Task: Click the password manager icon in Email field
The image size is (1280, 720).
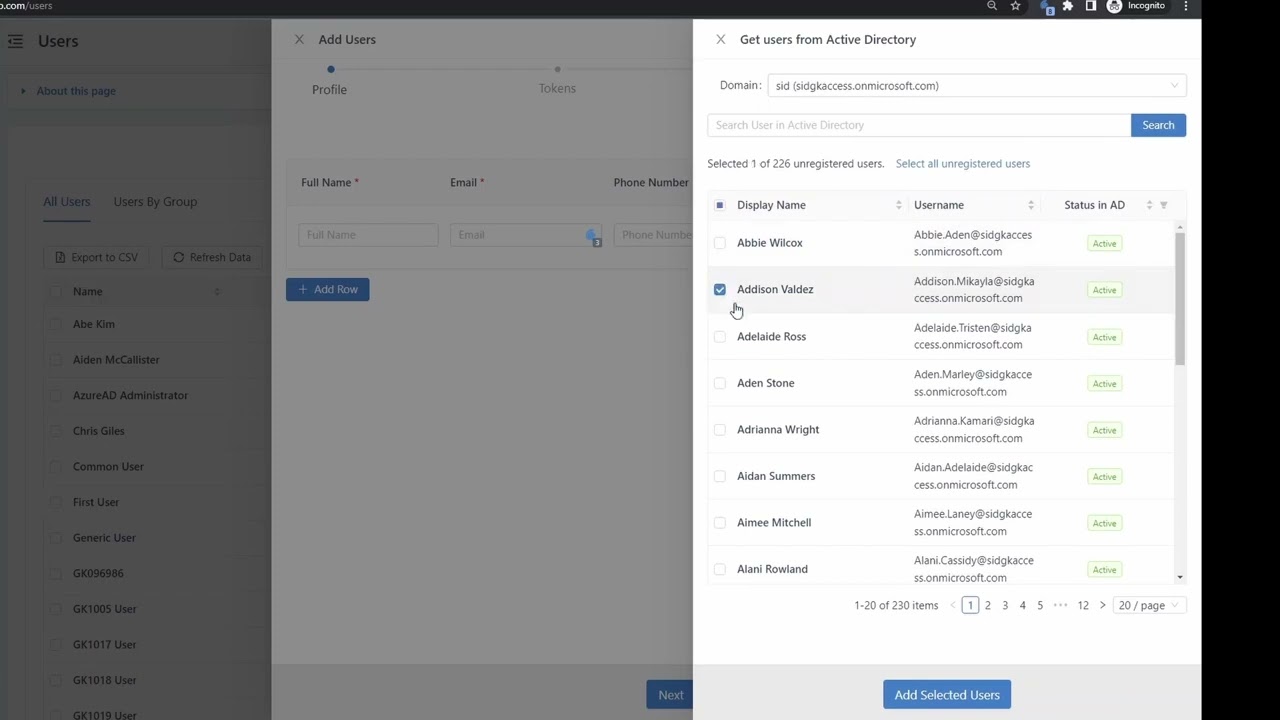Action: click(593, 236)
